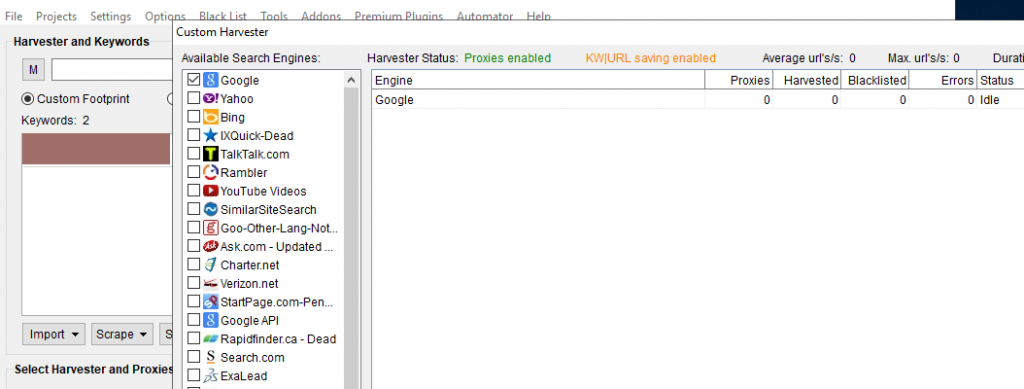This screenshot has width=1024, height=389.
Task: Tick the TalkTalk.com checkbox
Action: 193,154
